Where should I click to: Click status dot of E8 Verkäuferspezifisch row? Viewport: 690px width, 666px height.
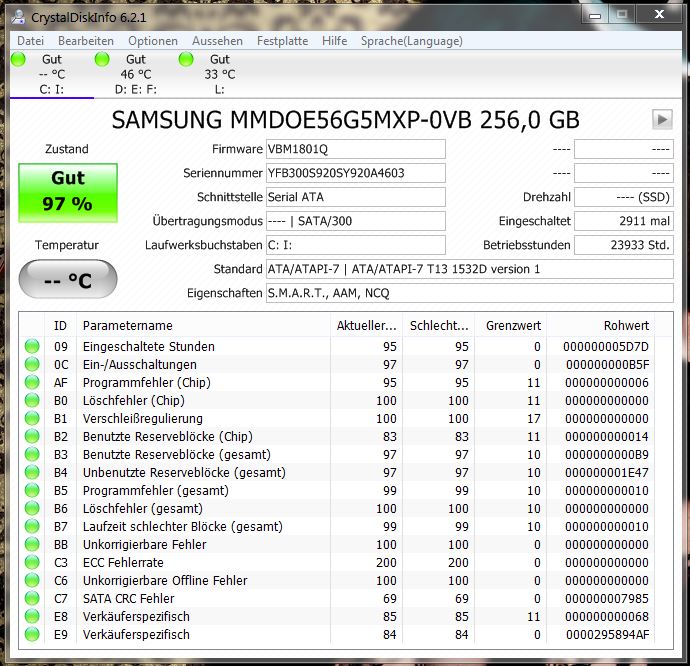point(32,616)
